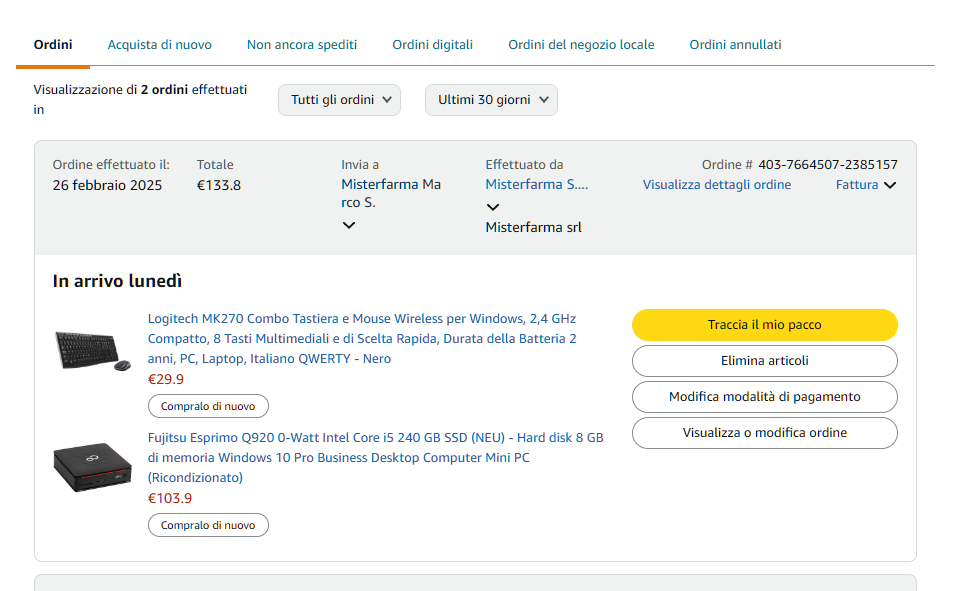
Task: Click Visualizza o modifica ordine button
Action: pos(764,433)
